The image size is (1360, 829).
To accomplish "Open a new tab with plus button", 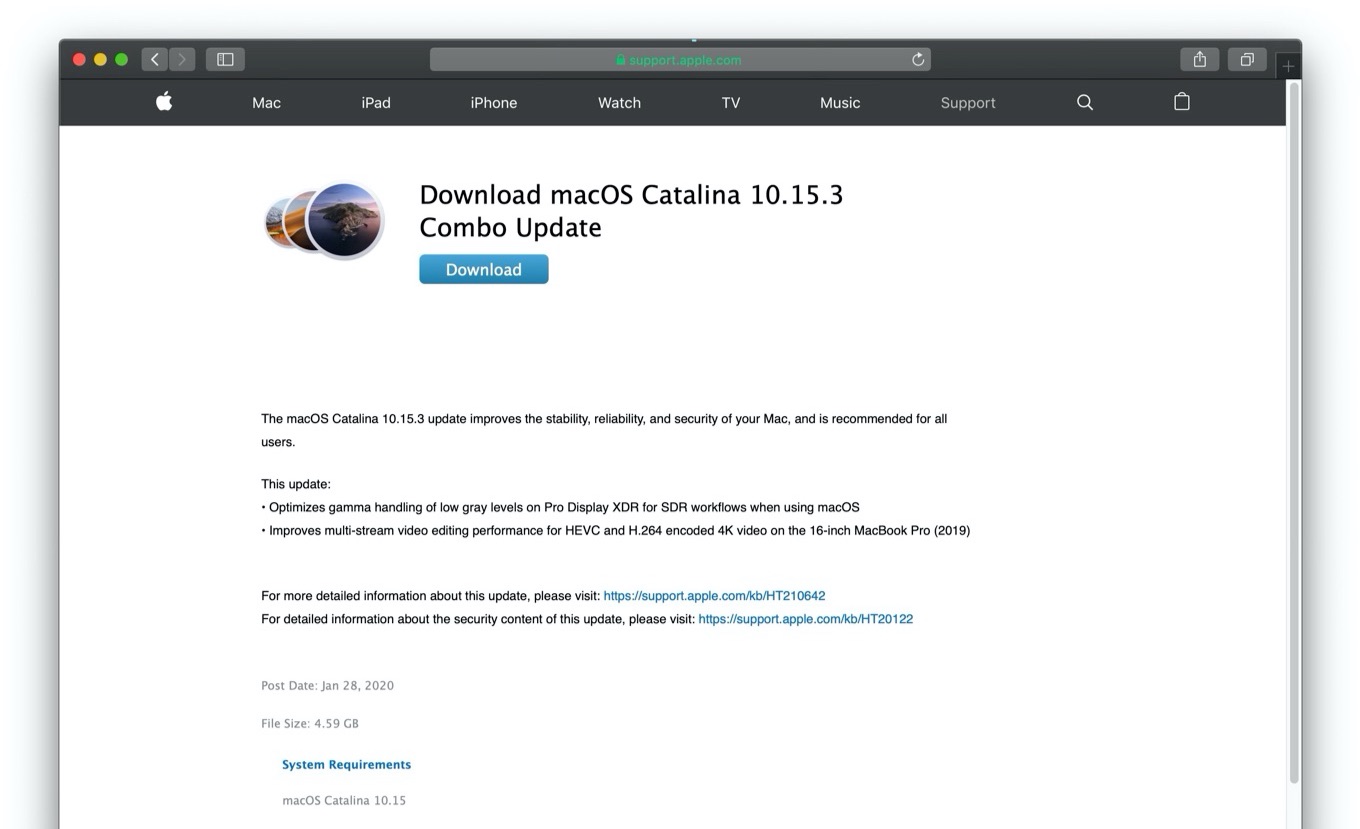I will pos(1288,66).
